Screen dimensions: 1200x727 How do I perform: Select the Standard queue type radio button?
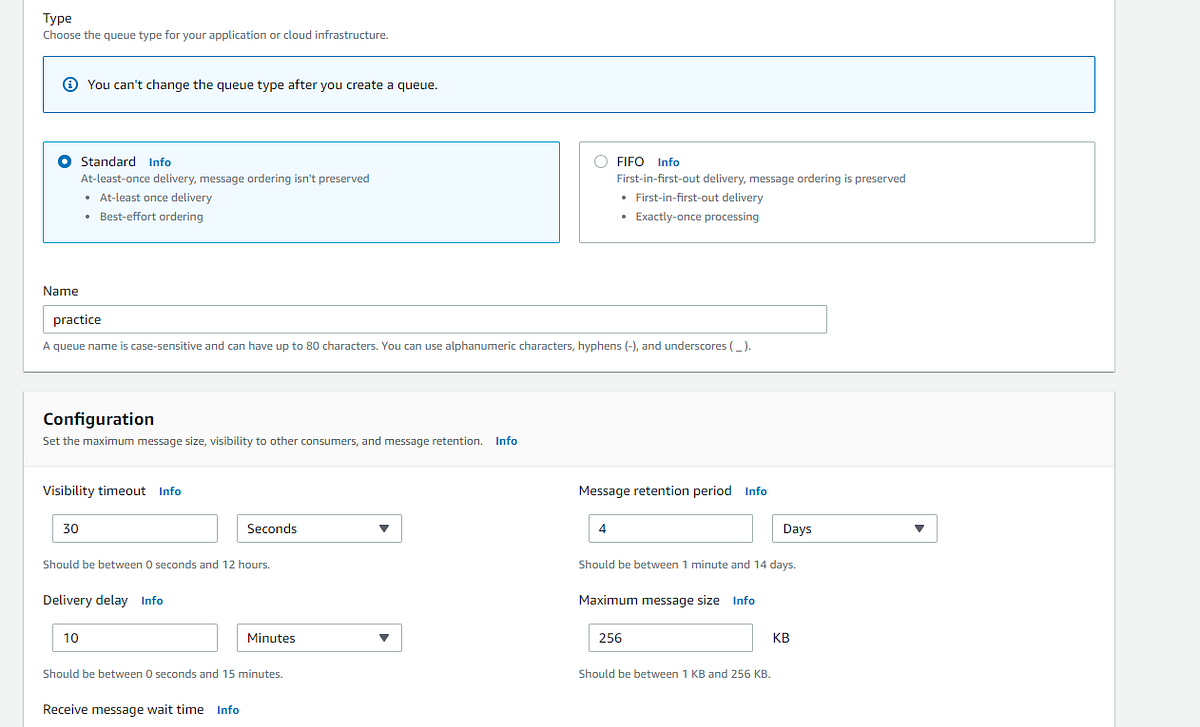pos(64,160)
